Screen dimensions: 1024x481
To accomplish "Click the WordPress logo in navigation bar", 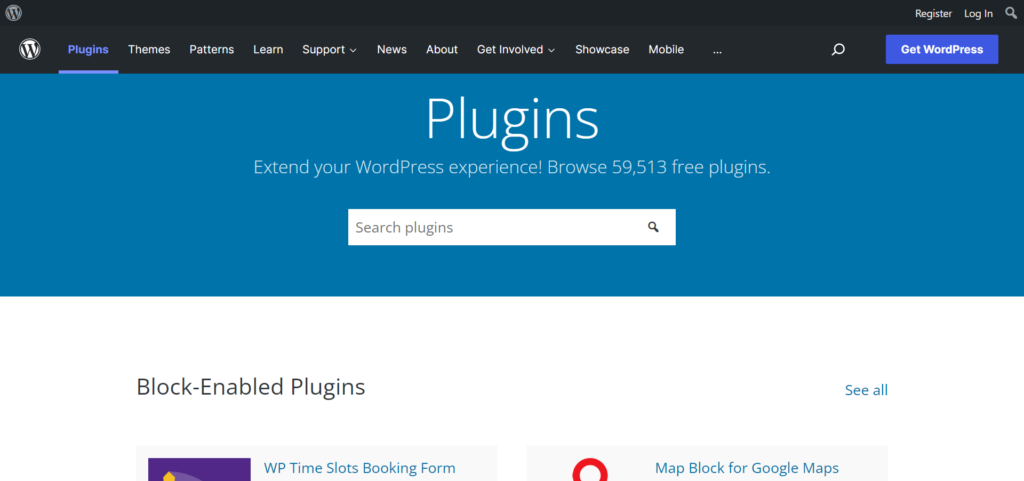I will pyautogui.click(x=29, y=50).
